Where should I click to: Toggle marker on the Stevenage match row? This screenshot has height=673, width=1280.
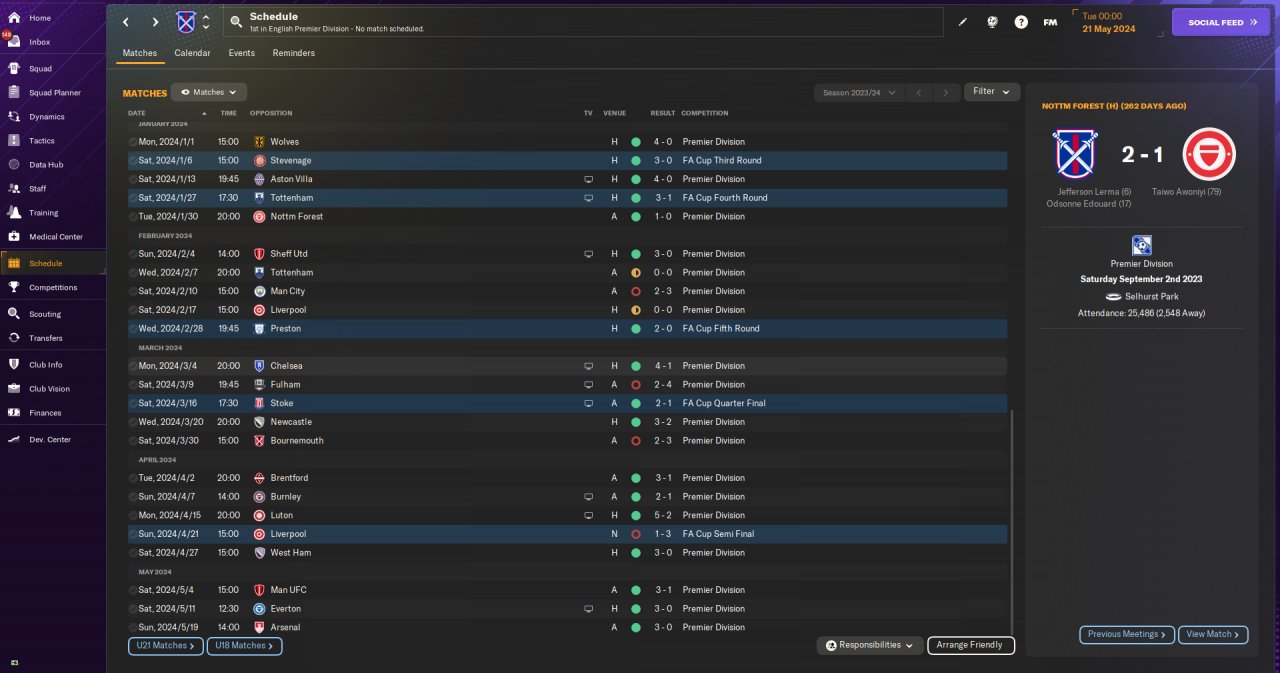(133, 160)
